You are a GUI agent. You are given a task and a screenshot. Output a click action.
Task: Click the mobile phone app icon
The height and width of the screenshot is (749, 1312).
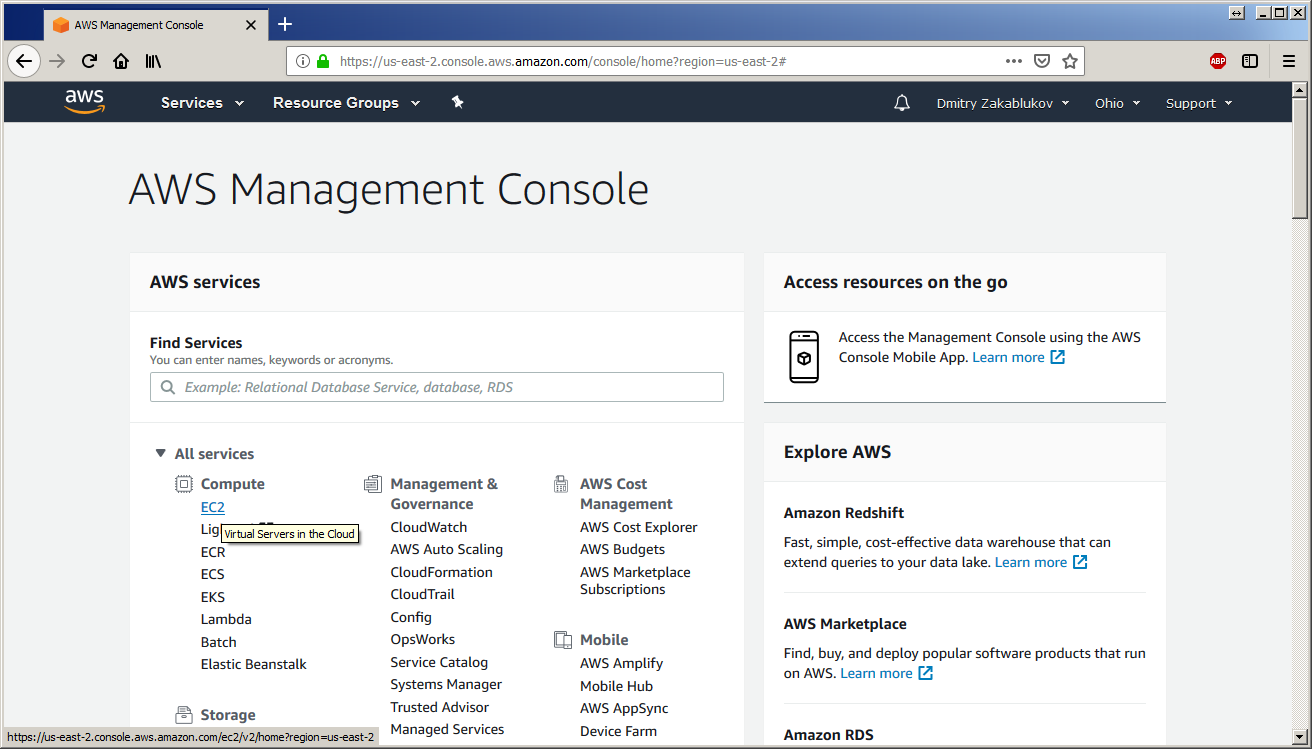pos(804,357)
